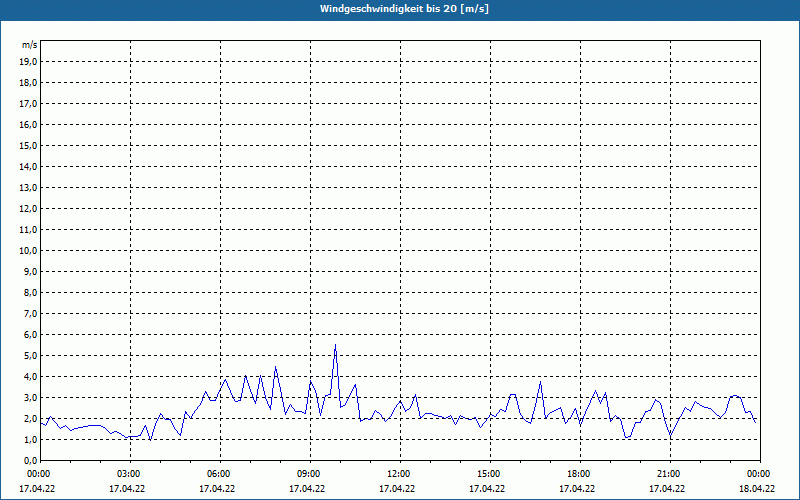
Task: Select the 15:00 time label on the x-axis
Action: tap(489, 473)
